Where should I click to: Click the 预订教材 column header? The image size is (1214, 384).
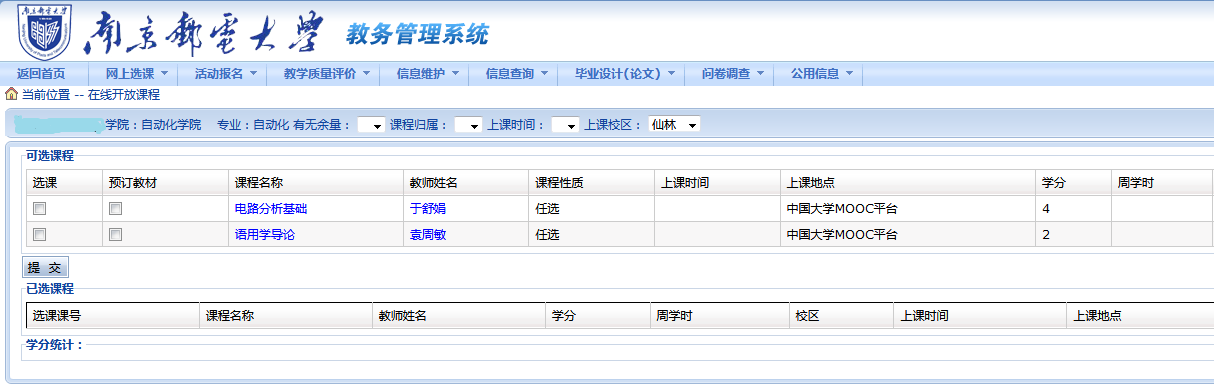tap(133, 183)
